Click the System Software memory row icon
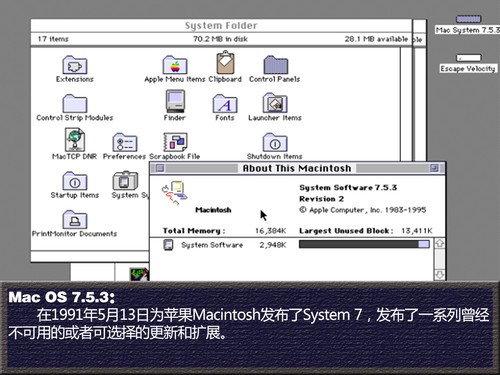Screen dimensions: 500x375 point(169,245)
